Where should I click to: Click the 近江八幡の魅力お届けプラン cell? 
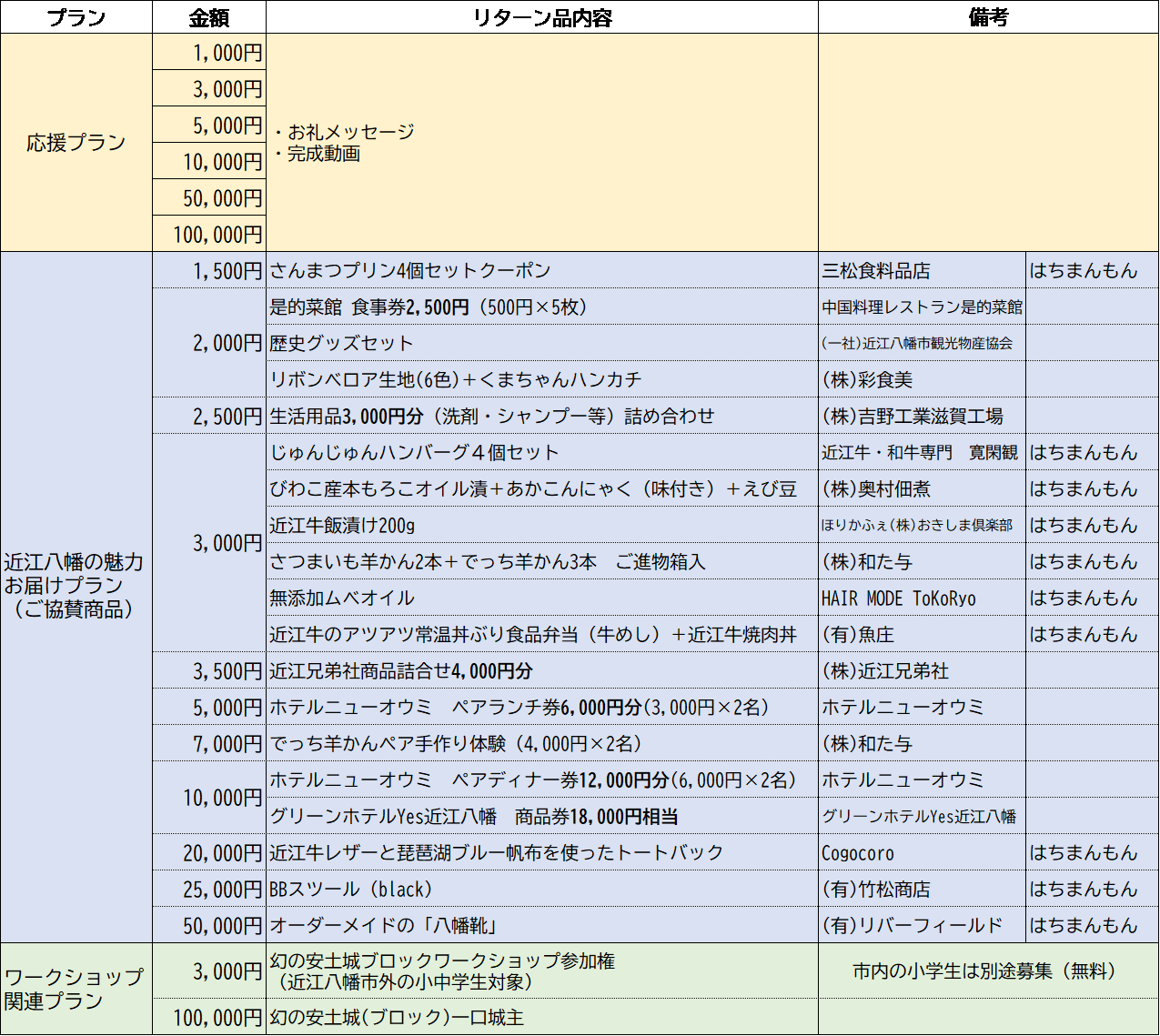click(x=75, y=586)
